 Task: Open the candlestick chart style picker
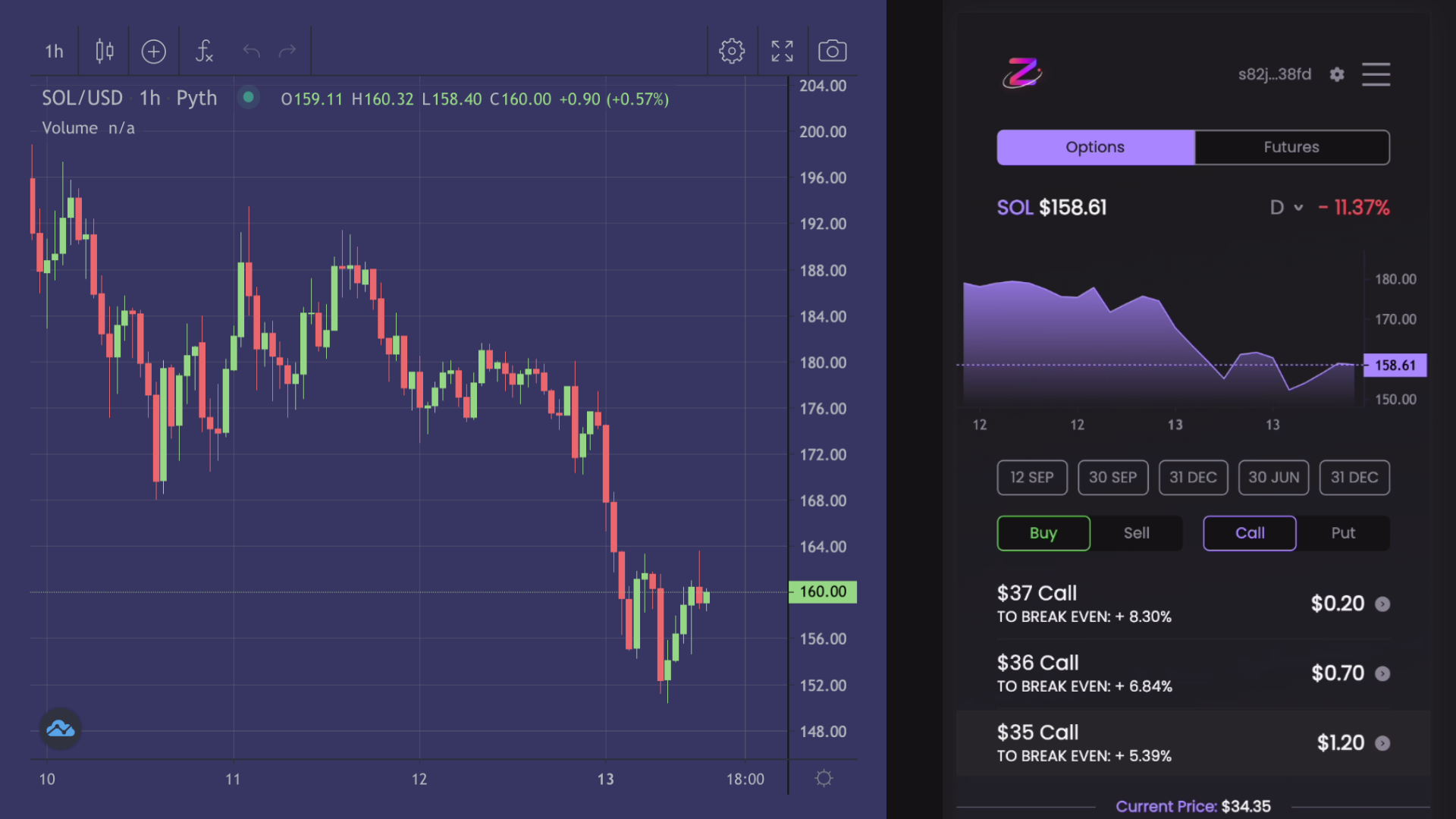click(x=105, y=51)
